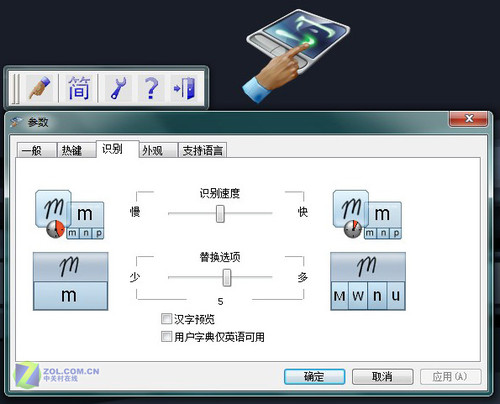Viewport: 500px width, 404px height.
Task: Click the 取消 button
Action: [x=383, y=377]
